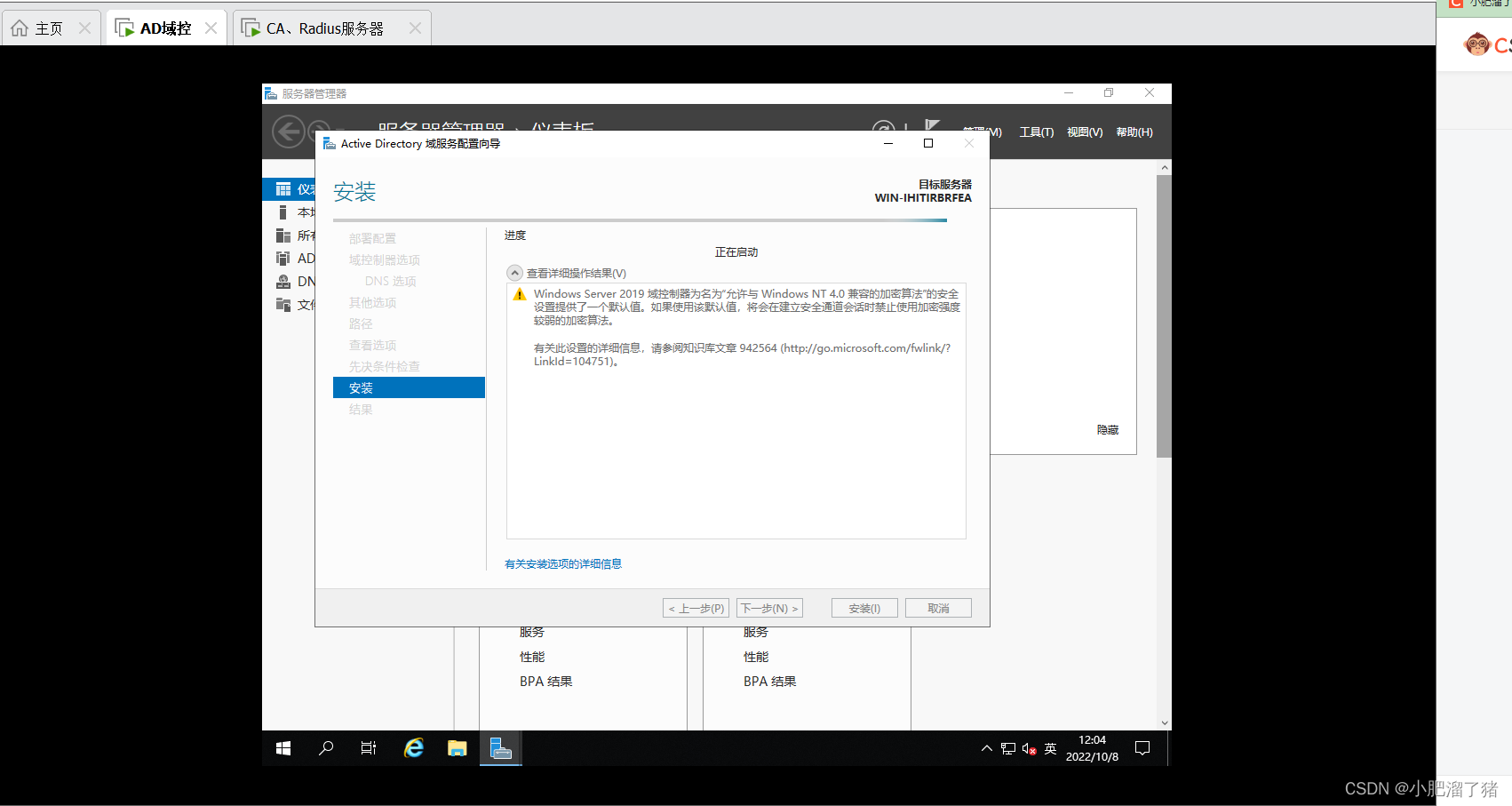Click right tile's BPA 结果 entry

click(x=769, y=682)
